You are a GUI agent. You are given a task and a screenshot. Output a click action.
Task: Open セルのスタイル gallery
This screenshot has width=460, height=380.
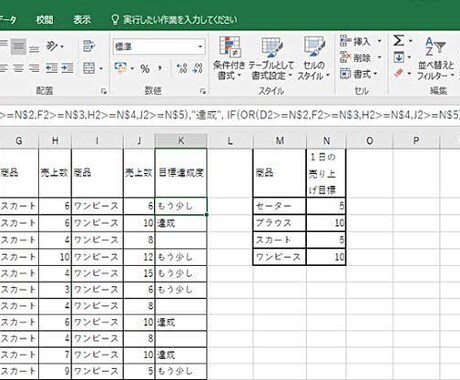click(x=313, y=58)
